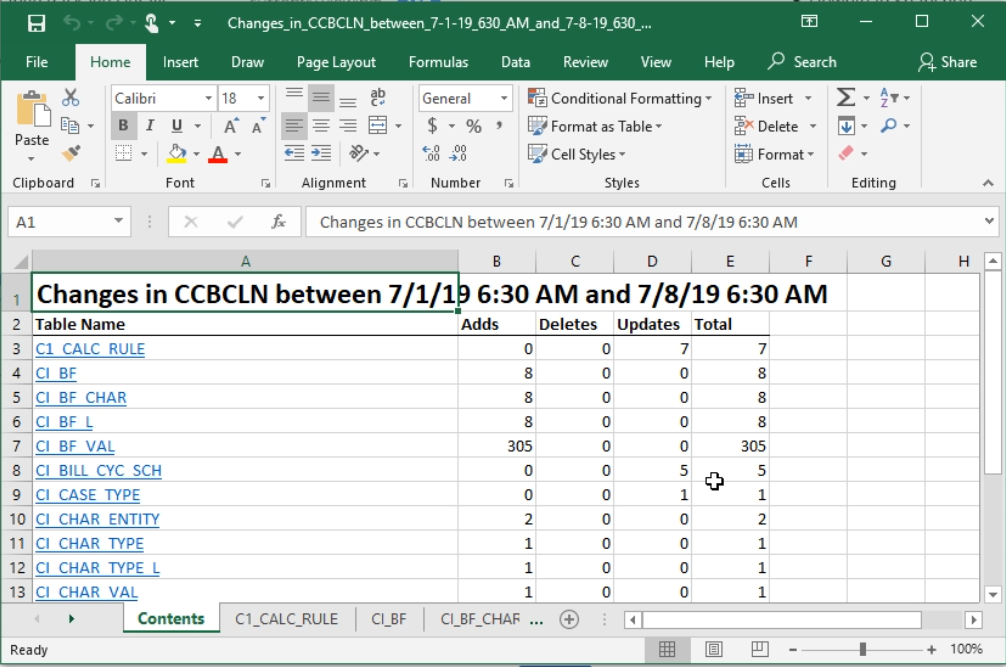Decrease indent in the Alignment group
Viewport: 1006px width, 667px height.
pyautogui.click(x=294, y=154)
